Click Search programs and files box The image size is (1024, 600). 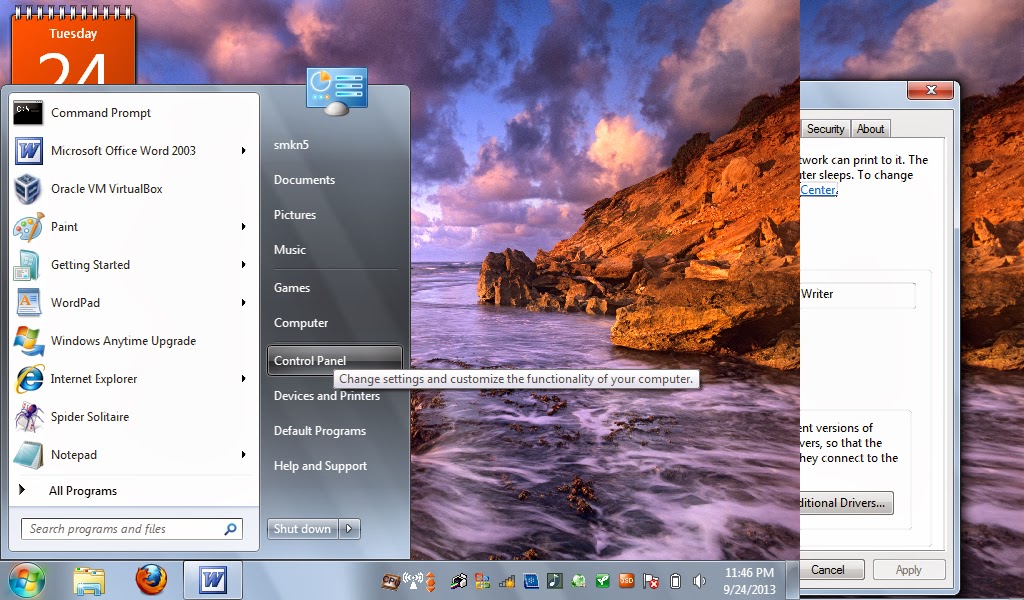(132, 529)
